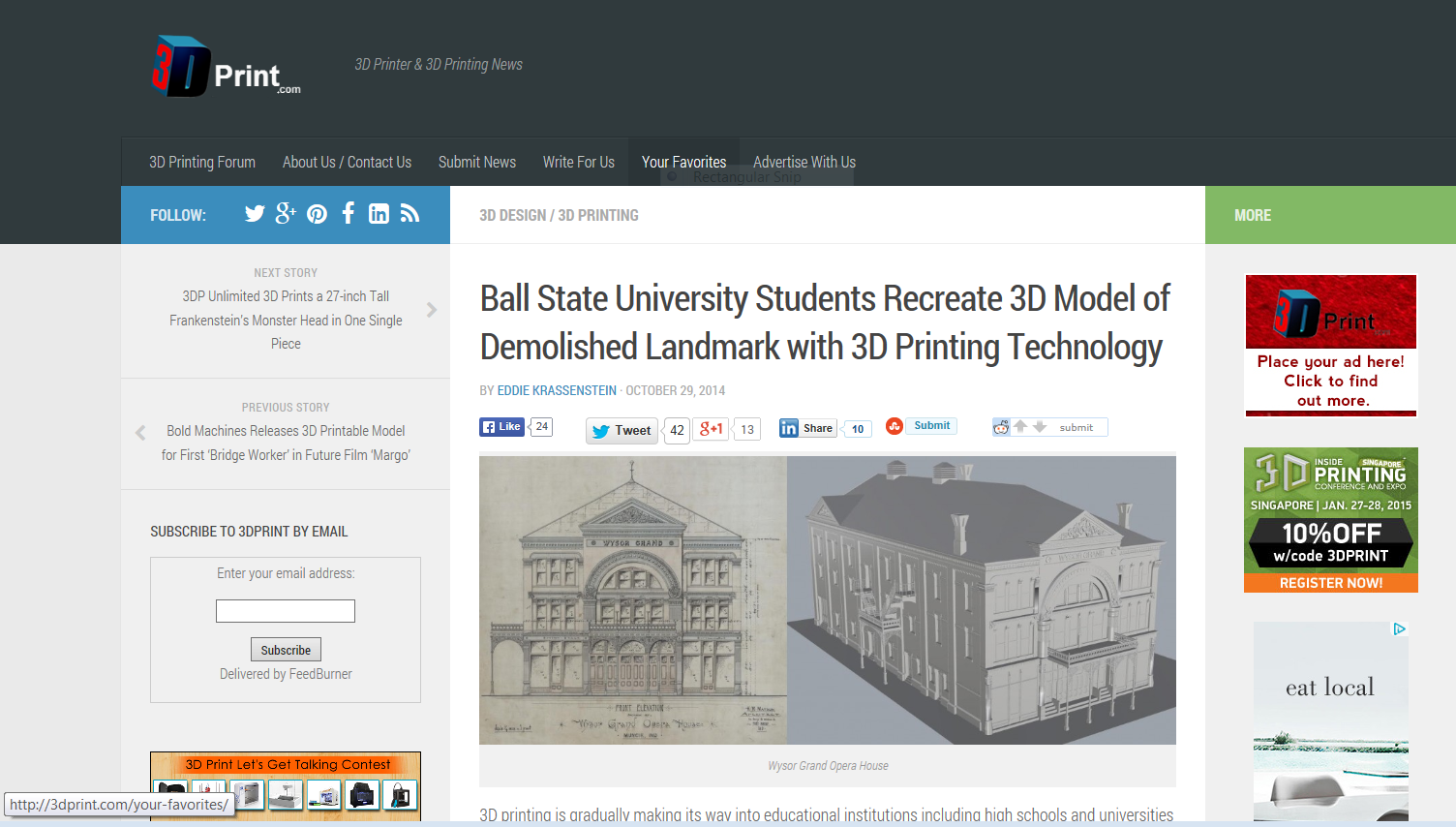Click the tweet count 42
Screen dimensions: 1456x827
click(x=677, y=431)
